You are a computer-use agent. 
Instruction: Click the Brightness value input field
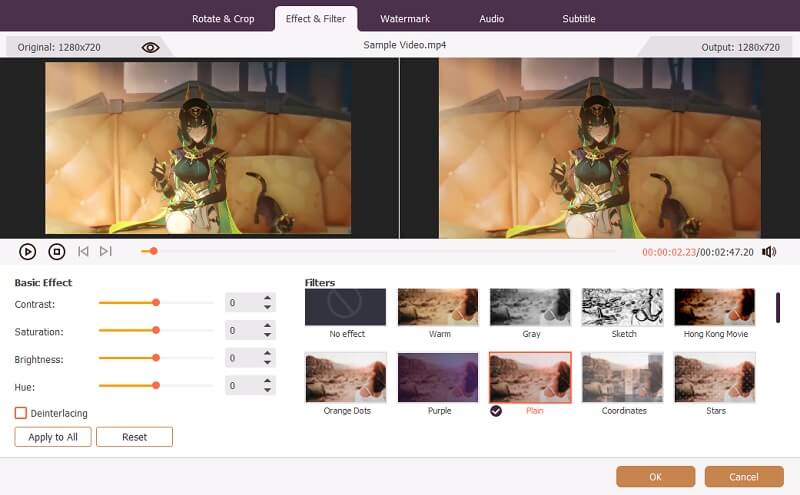pos(243,358)
